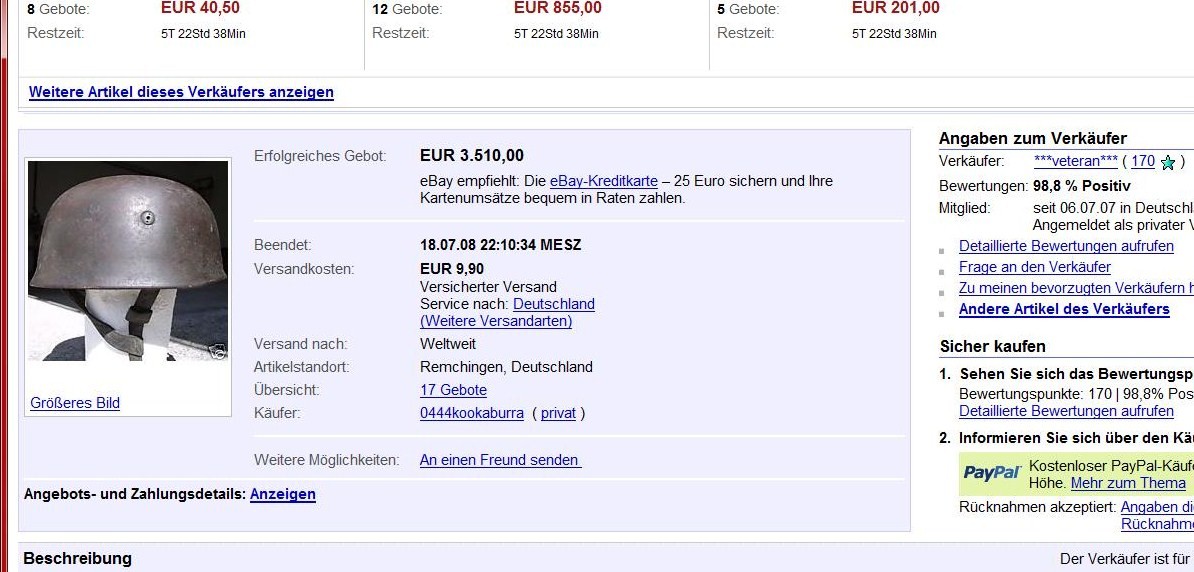1194x572 pixels.
Task: Open "Weitere Artikel dieses Verkäufers anzeigen"
Action: click(x=181, y=92)
